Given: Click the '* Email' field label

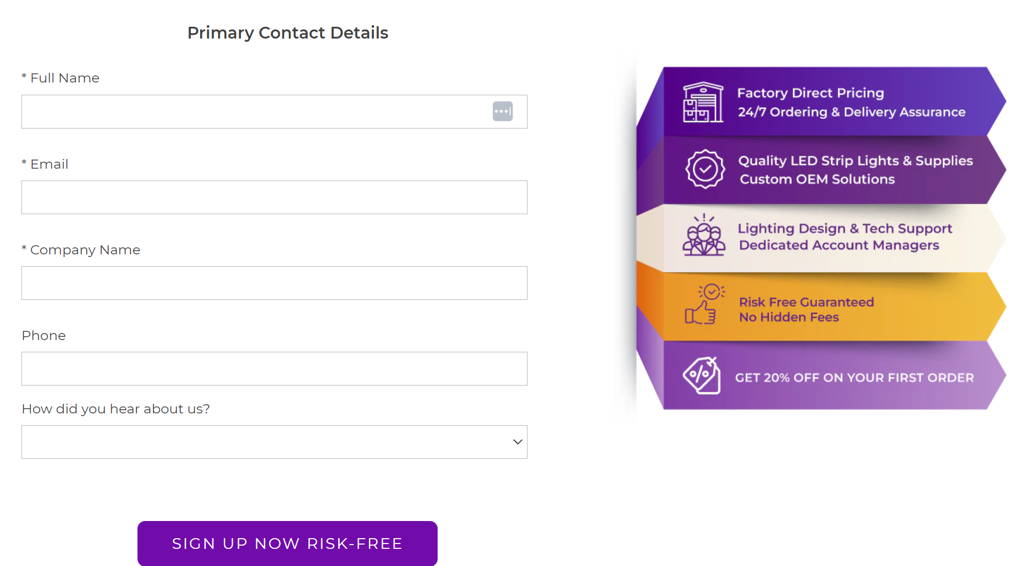Looking at the screenshot, I should 45,164.
